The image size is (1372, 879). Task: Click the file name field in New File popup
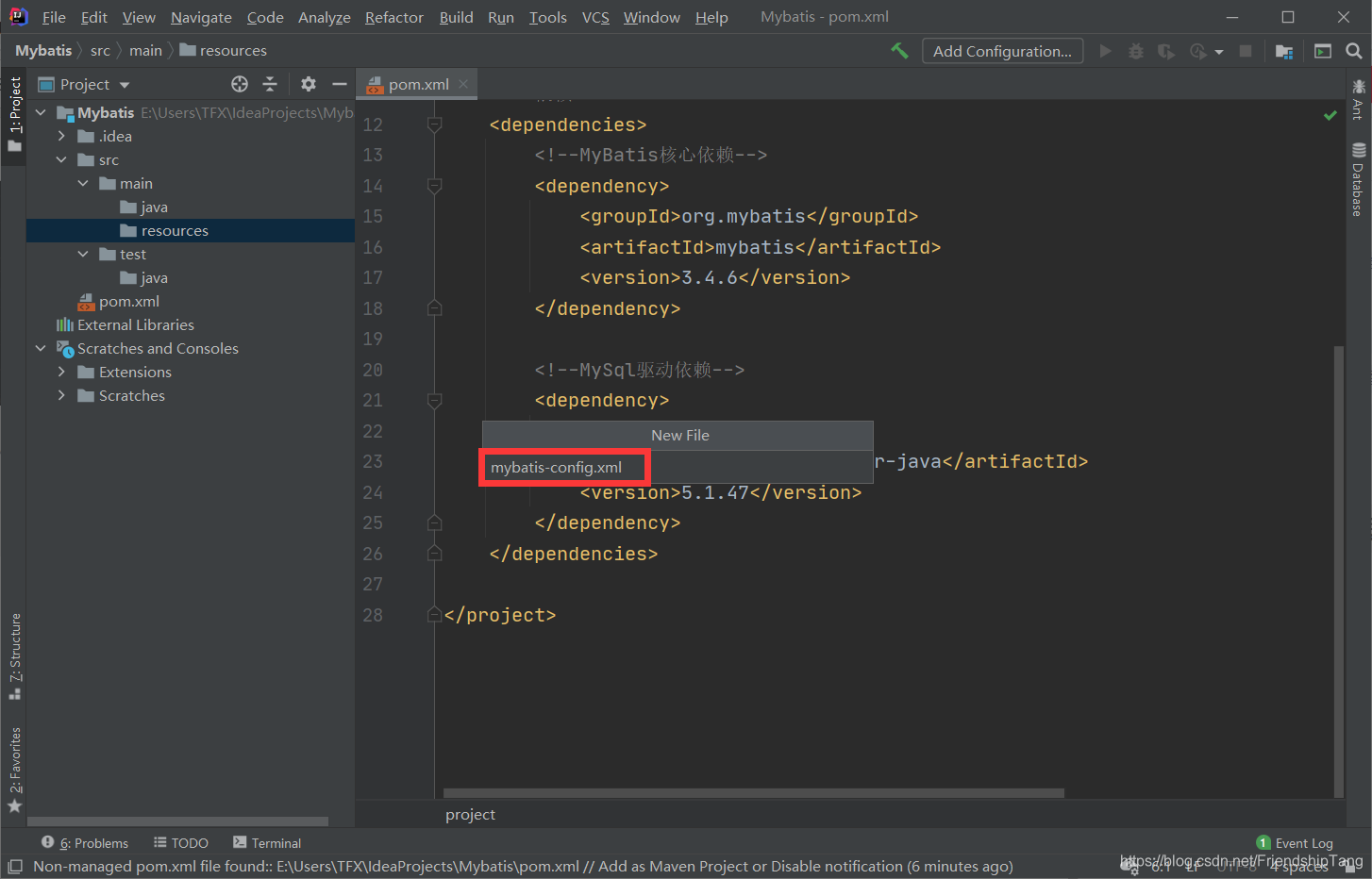click(x=678, y=467)
